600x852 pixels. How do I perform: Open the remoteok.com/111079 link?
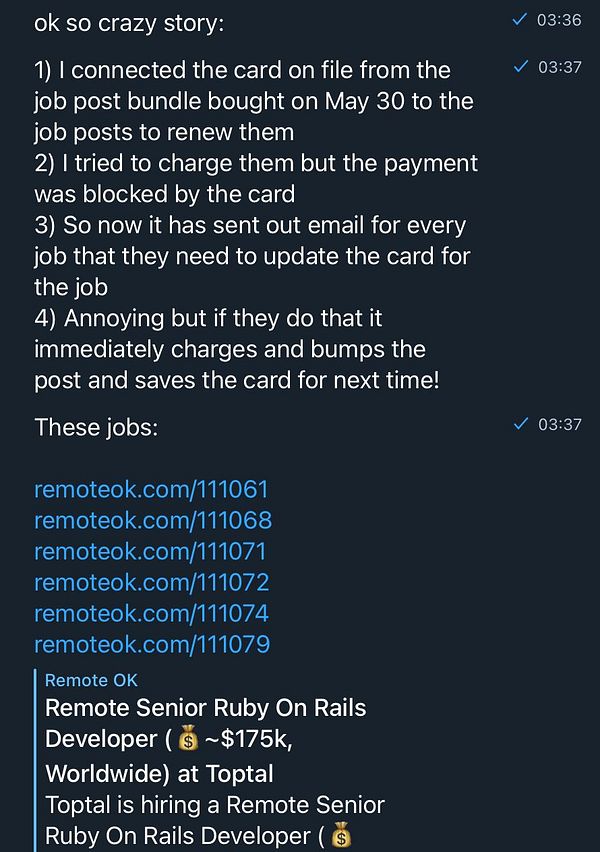tap(152, 645)
